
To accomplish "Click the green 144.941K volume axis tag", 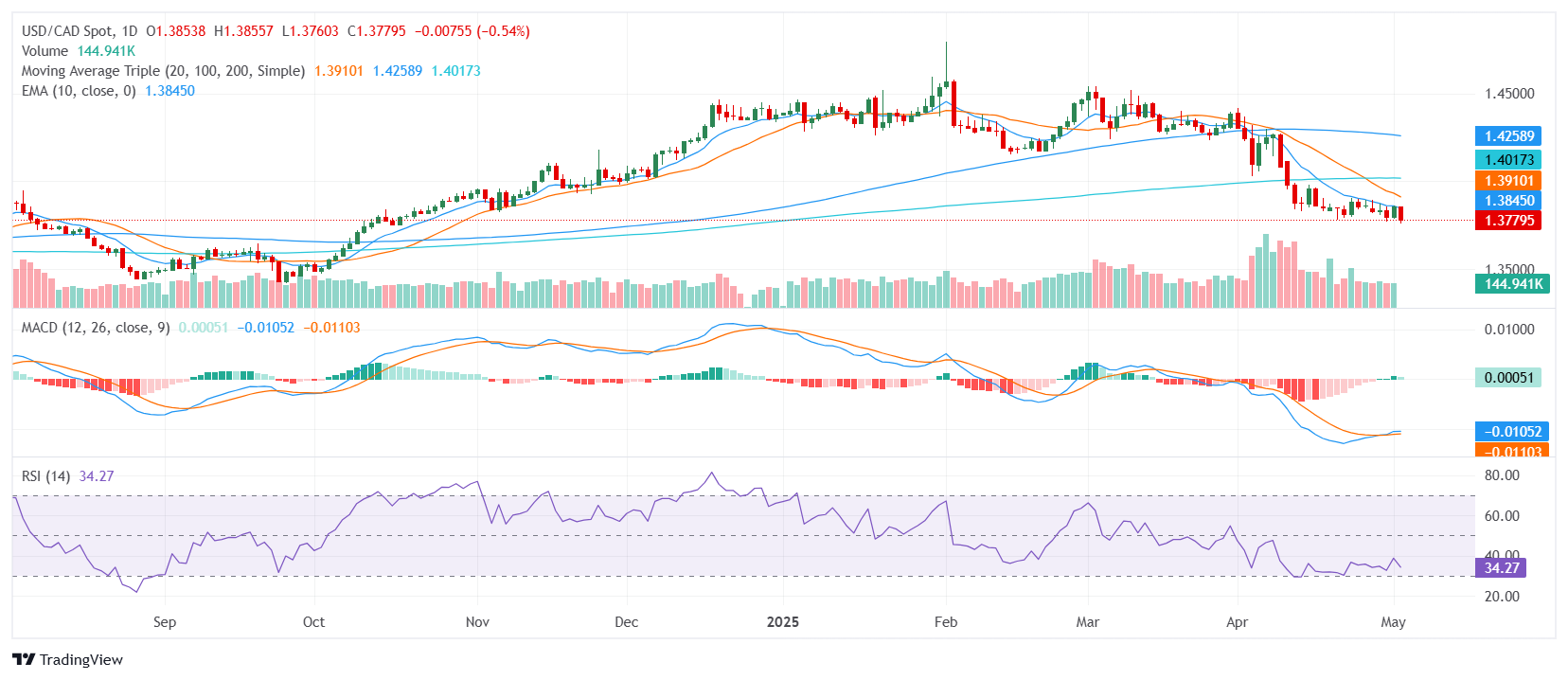I will (1512, 283).
